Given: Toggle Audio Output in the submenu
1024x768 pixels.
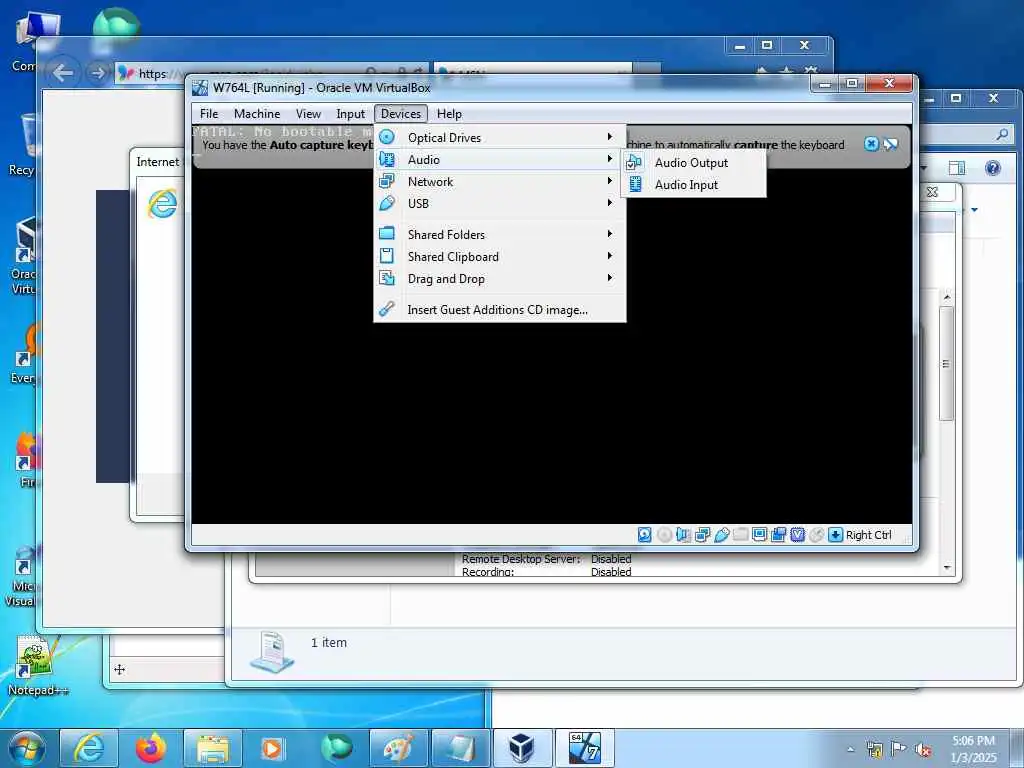Looking at the screenshot, I should tap(694, 163).
